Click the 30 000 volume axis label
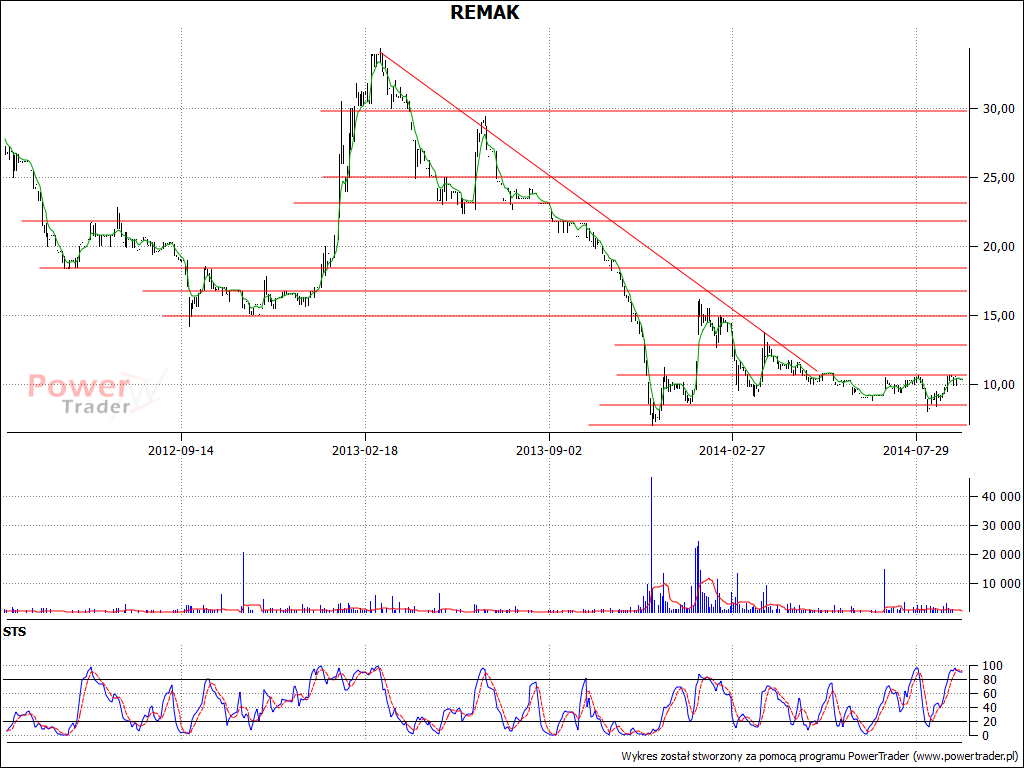Image resolution: width=1024 pixels, height=768 pixels. tap(1001, 526)
